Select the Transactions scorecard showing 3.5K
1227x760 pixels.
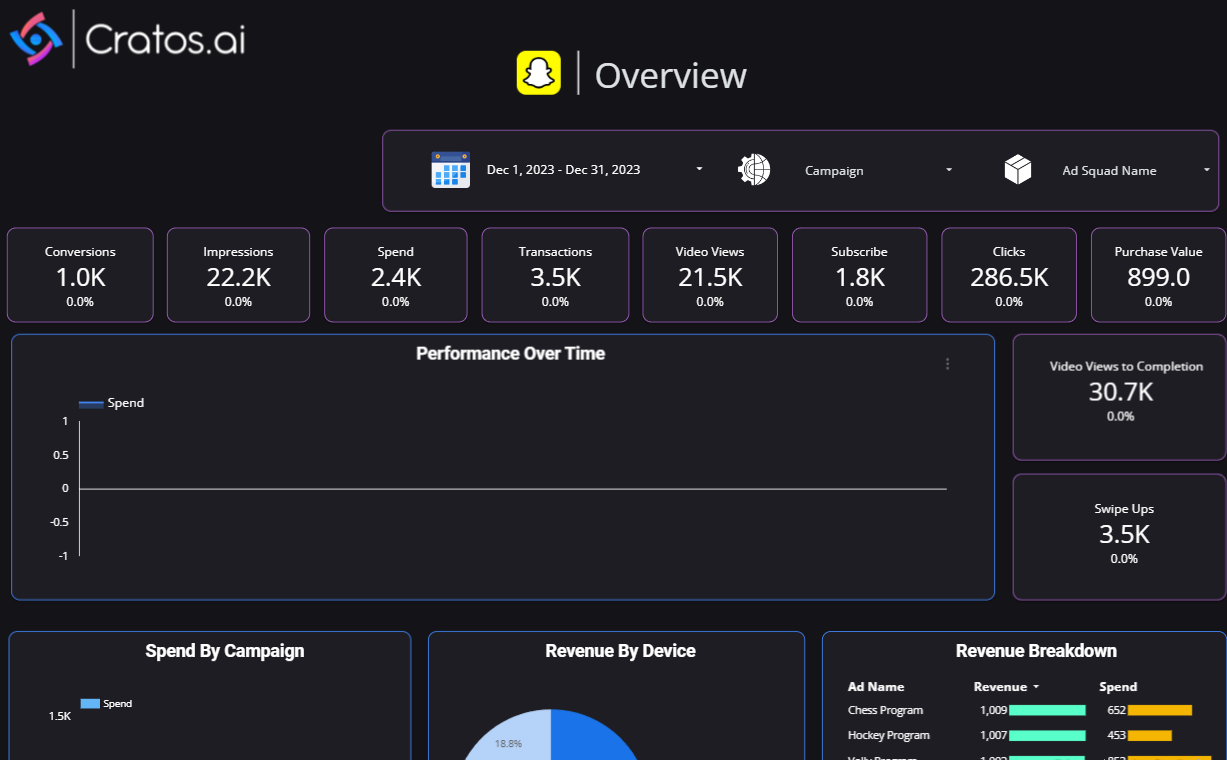[555, 275]
